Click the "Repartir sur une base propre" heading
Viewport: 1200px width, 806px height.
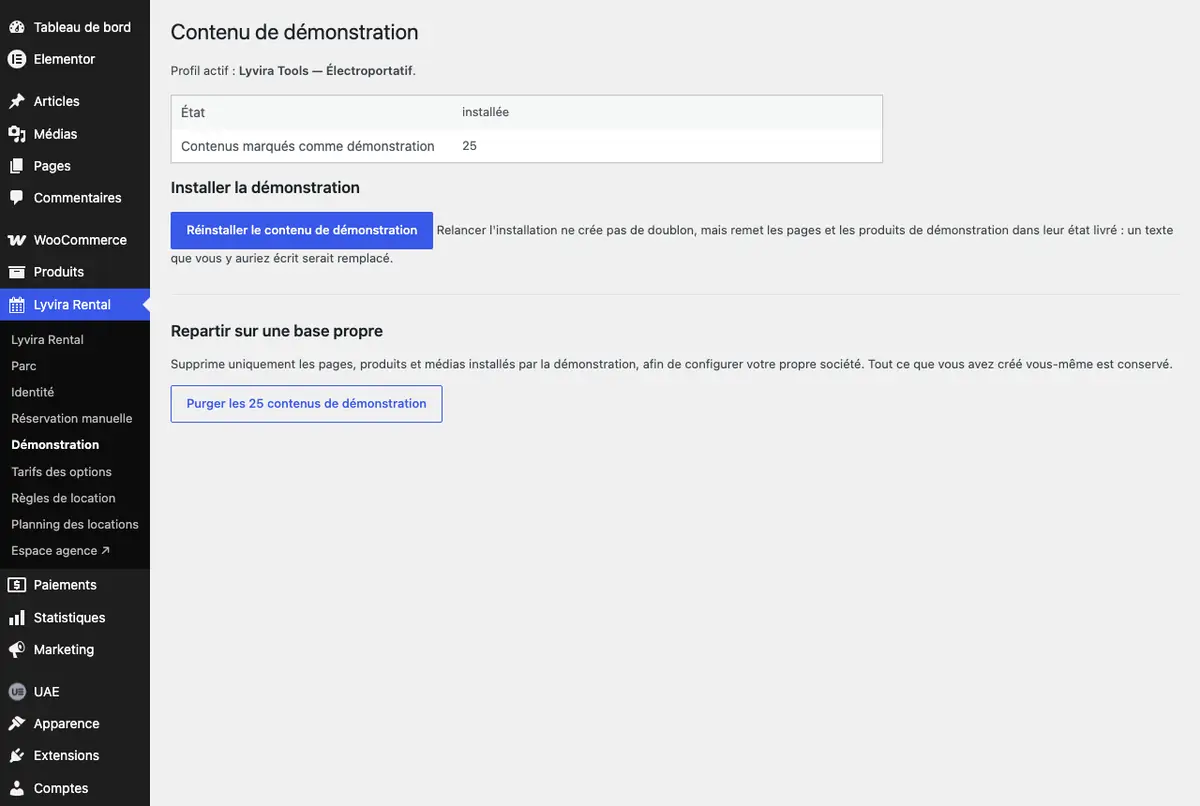277,331
